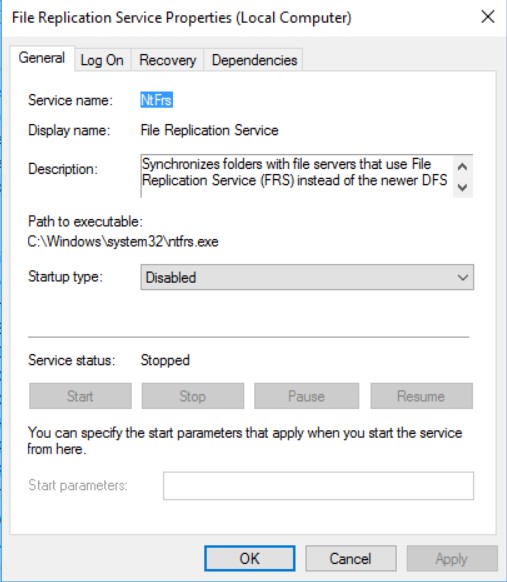
Task: Click the Apply button
Action: (452, 559)
